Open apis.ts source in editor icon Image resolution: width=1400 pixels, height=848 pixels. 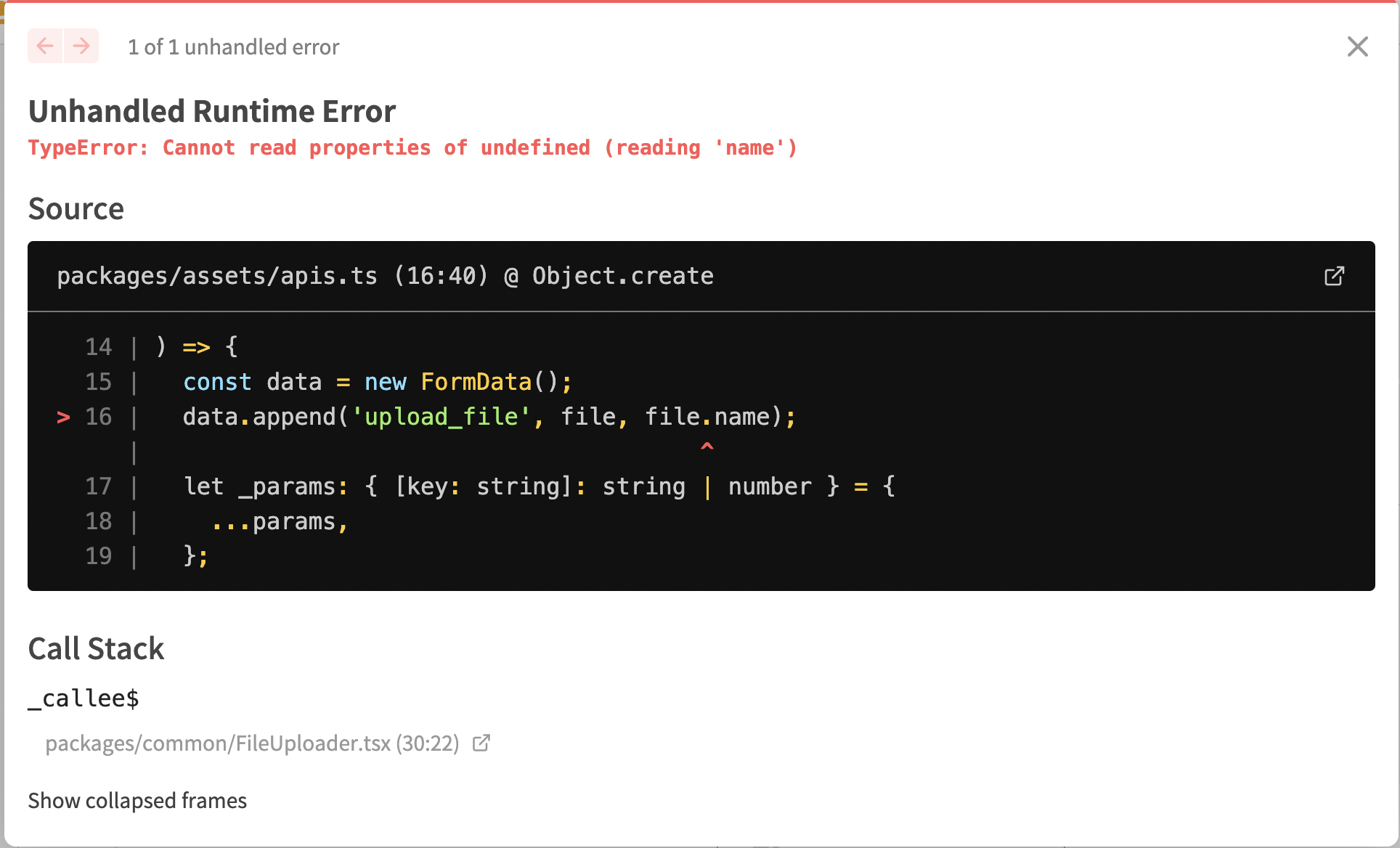(x=1334, y=276)
